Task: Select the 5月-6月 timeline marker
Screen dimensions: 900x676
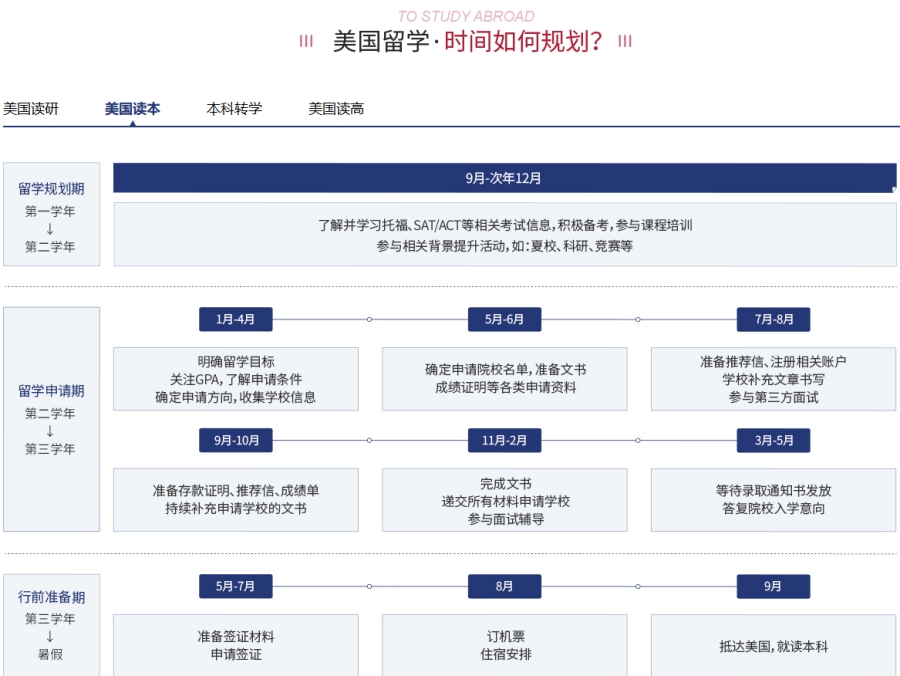Action: [x=504, y=320]
